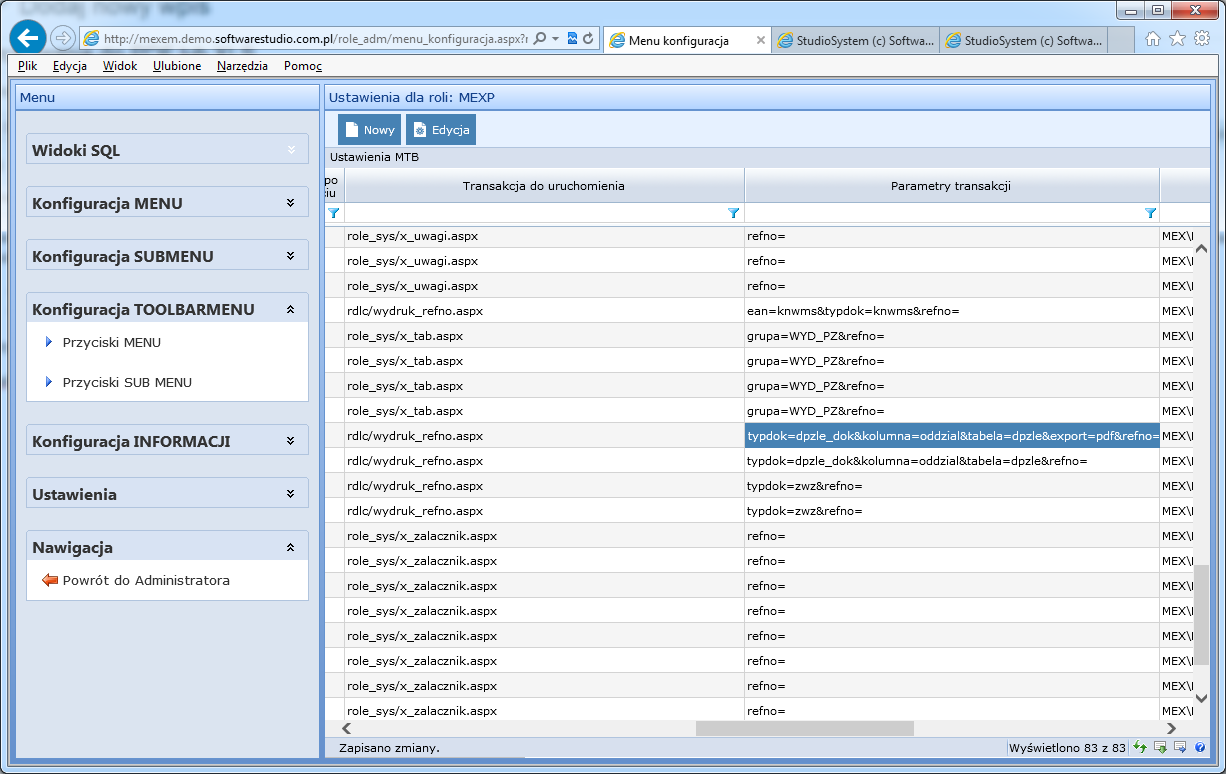
Task: Open favorites with the star icon
Action: pos(1177,39)
